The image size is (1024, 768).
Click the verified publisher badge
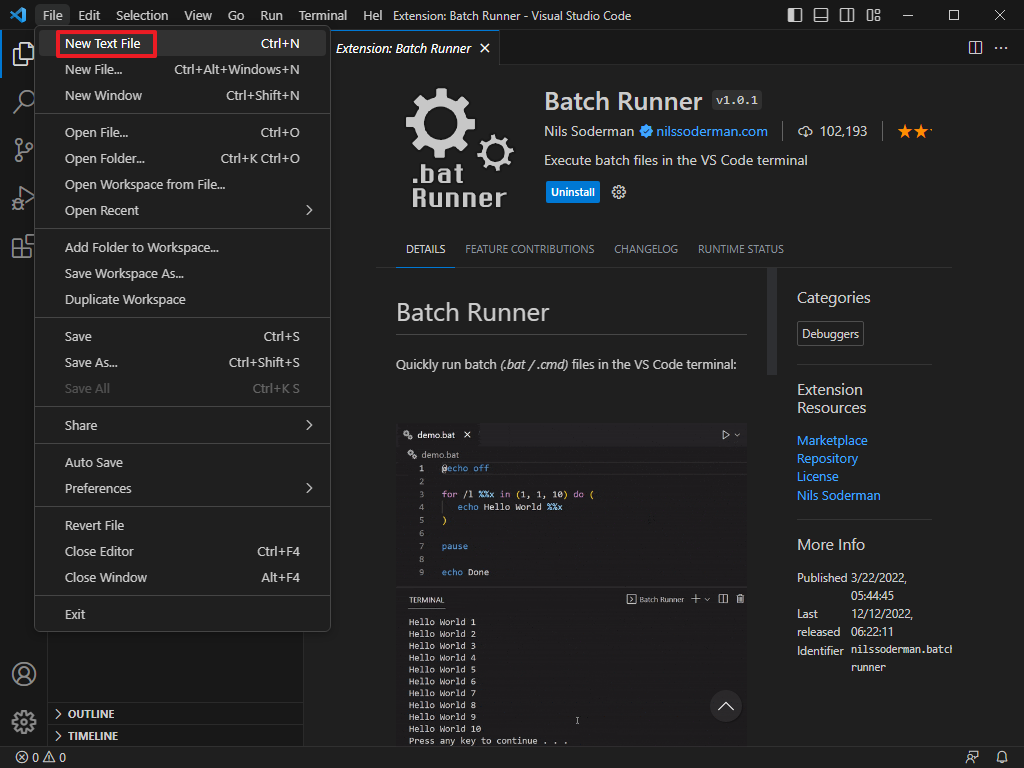point(646,131)
